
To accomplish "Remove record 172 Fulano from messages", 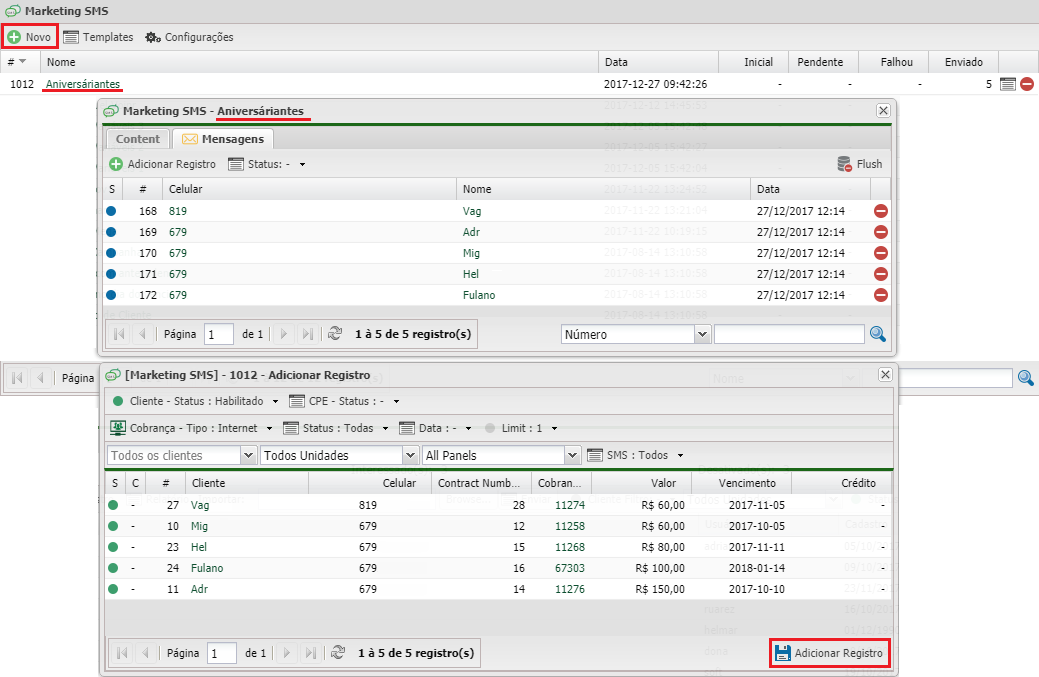I will (x=881, y=295).
